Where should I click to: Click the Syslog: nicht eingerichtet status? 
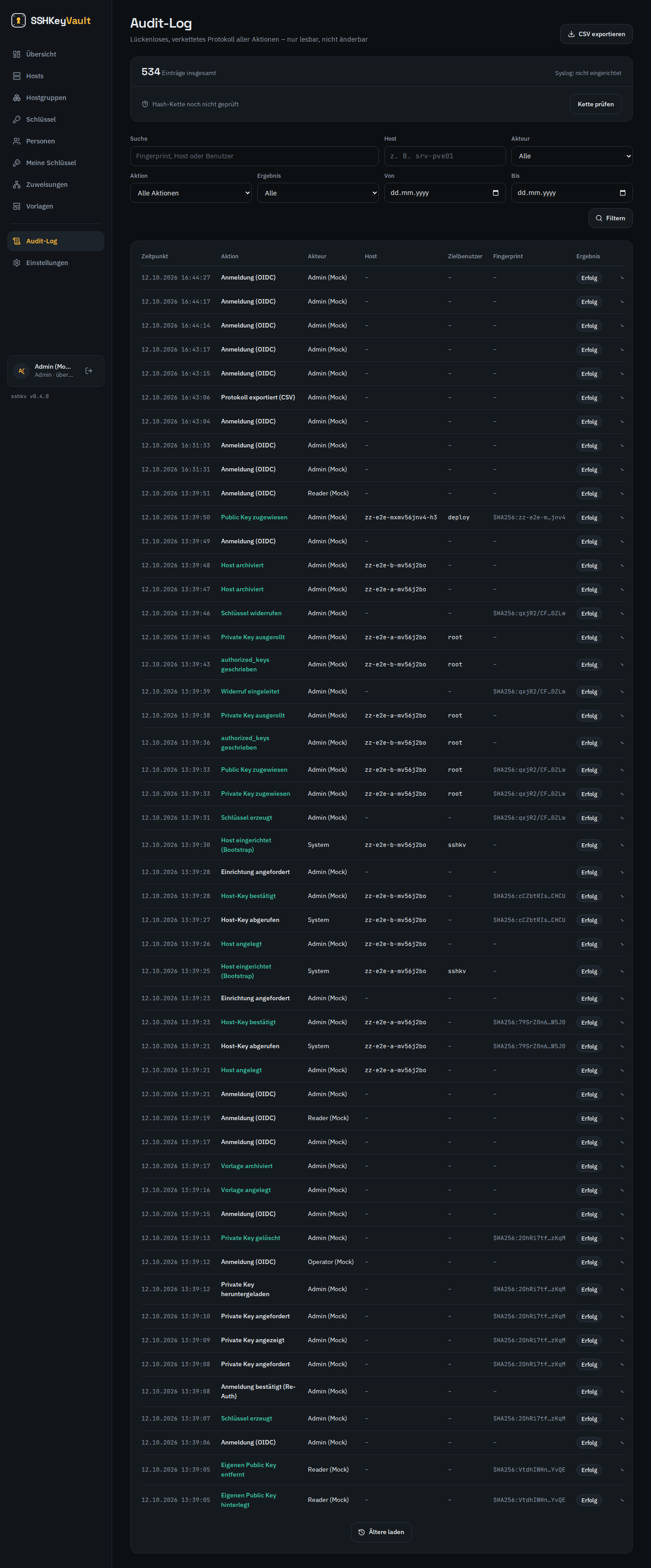point(588,73)
